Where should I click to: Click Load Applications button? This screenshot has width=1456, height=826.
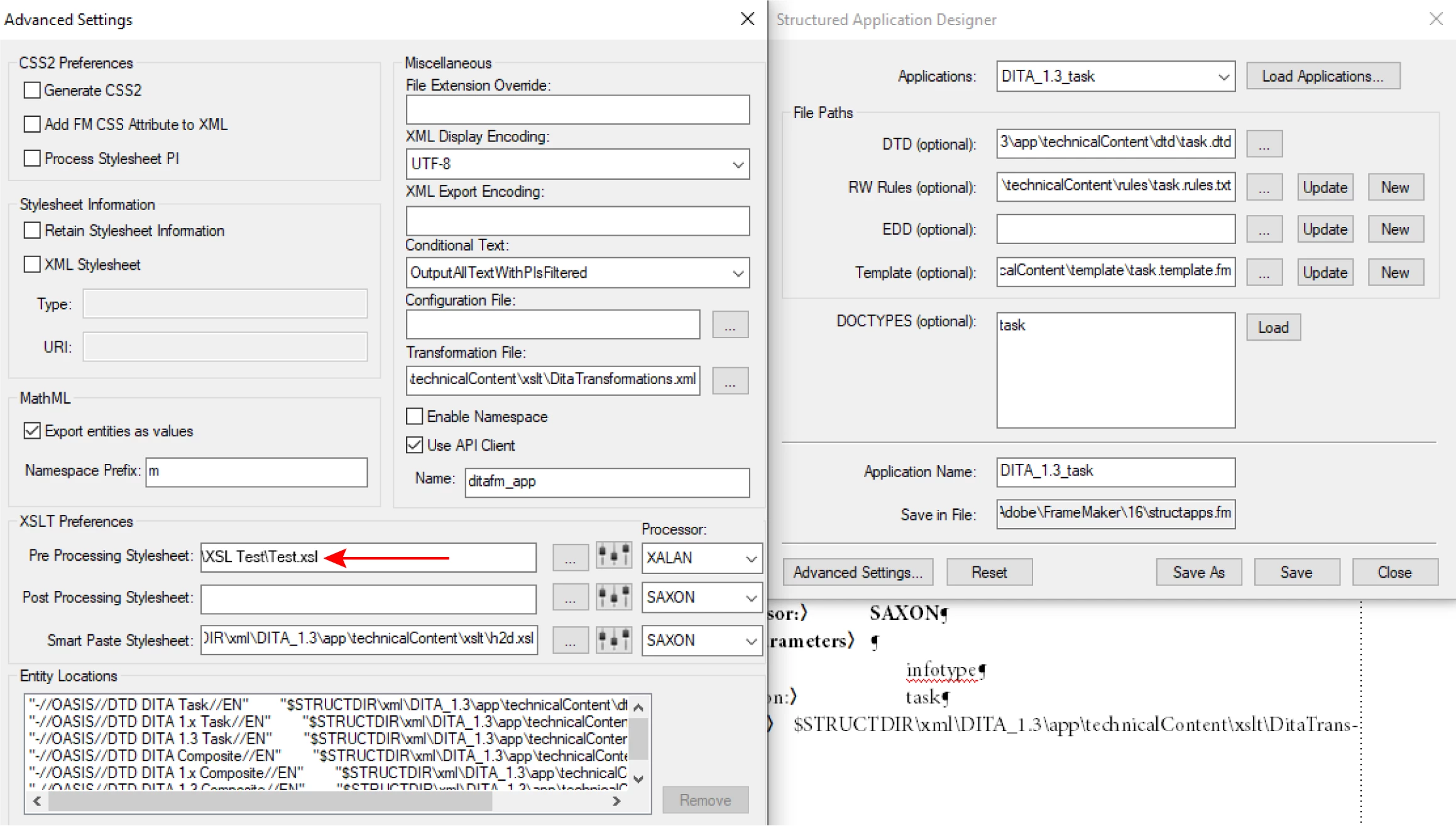click(1323, 76)
